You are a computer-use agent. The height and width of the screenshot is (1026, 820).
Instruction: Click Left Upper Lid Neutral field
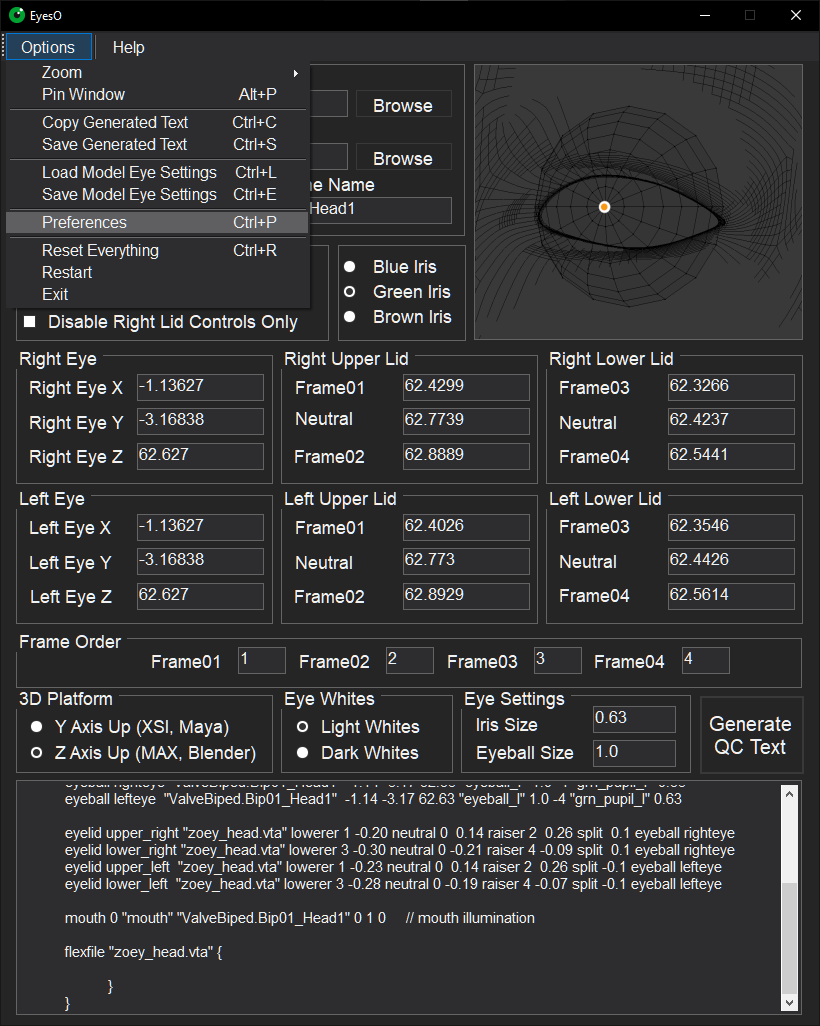[x=466, y=561]
